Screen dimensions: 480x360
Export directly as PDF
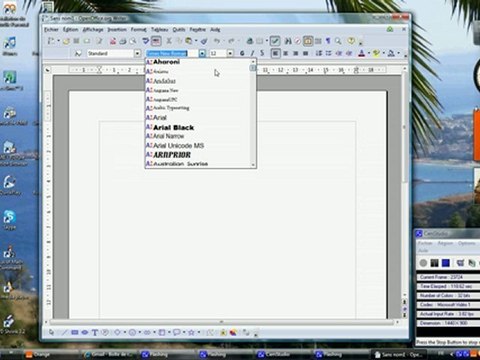click(x=113, y=41)
